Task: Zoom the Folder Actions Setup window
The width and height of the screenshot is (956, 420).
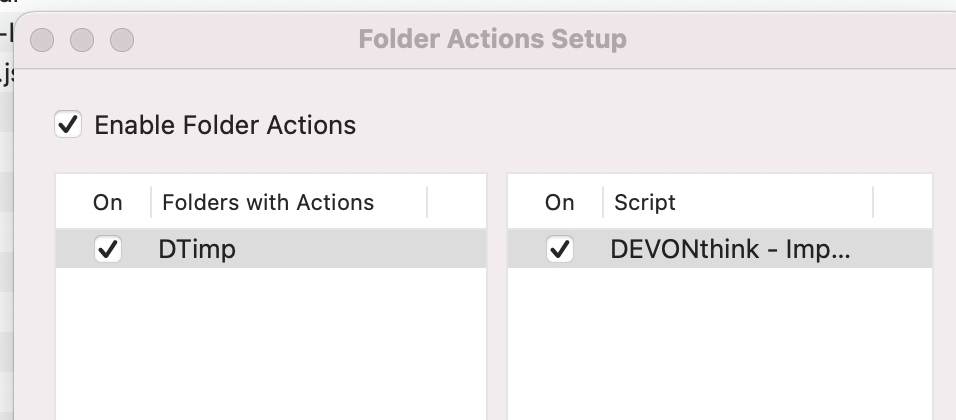Action: click(122, 40)
